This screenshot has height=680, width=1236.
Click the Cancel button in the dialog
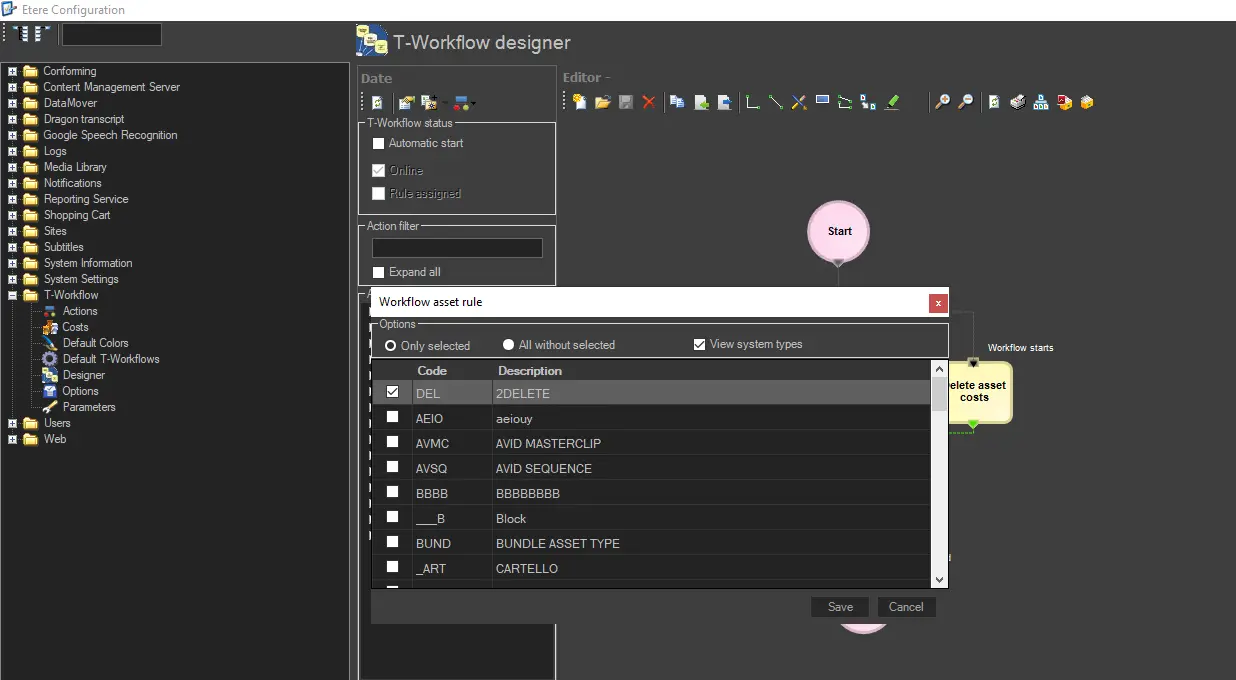click(x=906, y=607)
